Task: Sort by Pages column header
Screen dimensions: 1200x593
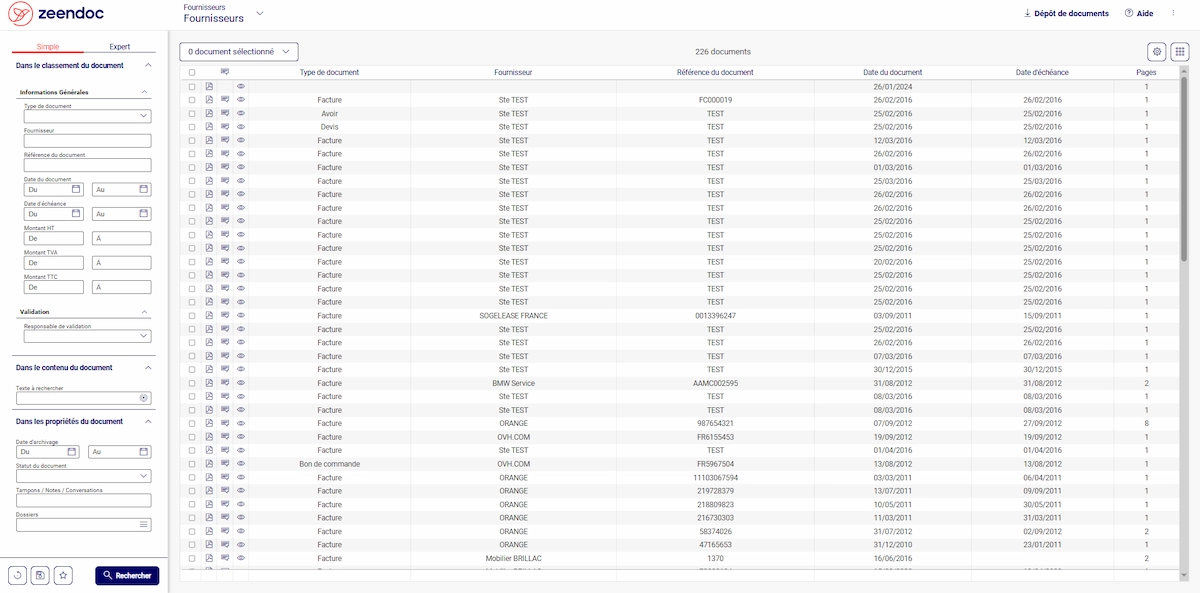Action: (x=1147, y=73)
